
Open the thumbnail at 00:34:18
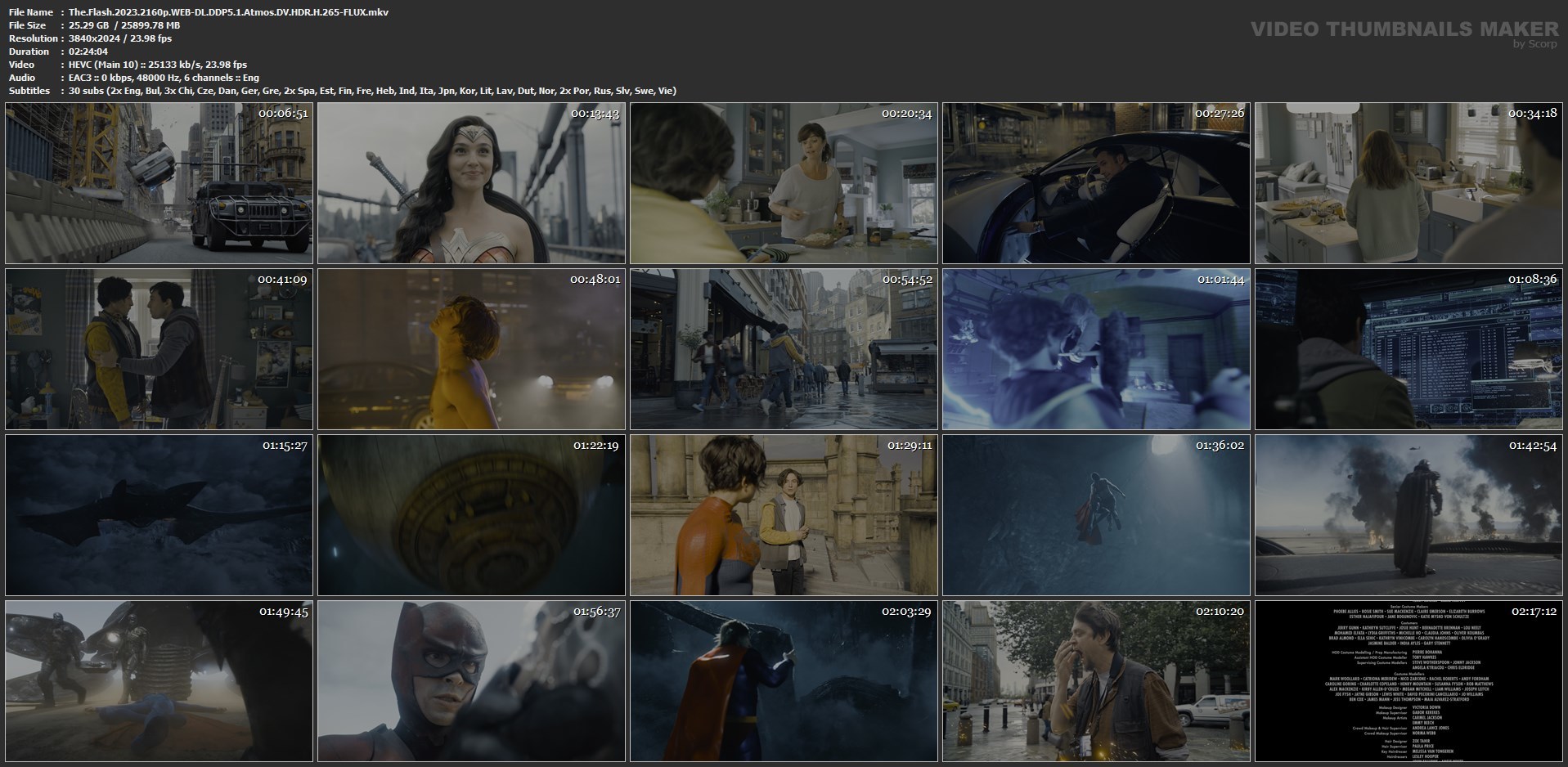(x=1409, y=183)
